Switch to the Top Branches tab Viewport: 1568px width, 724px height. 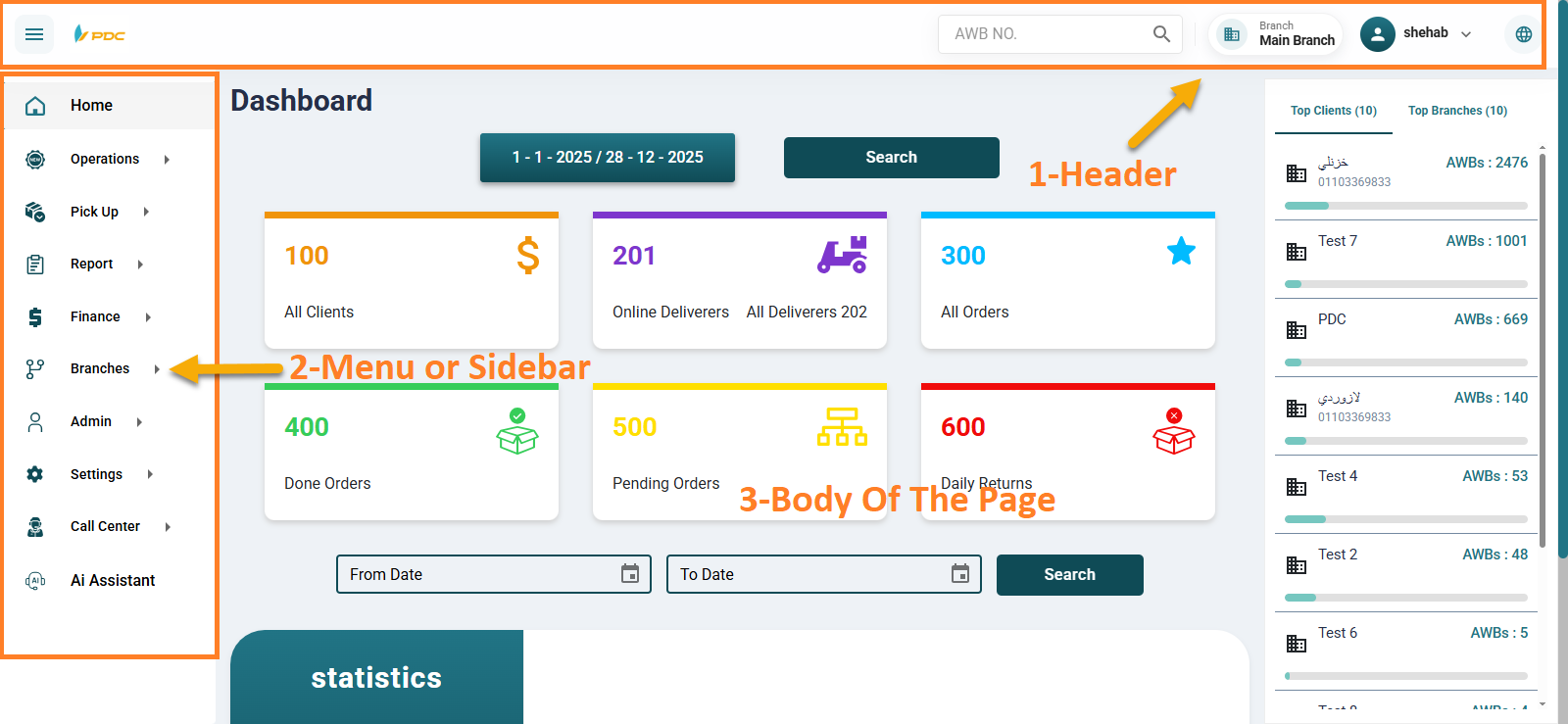(1457, 111)
